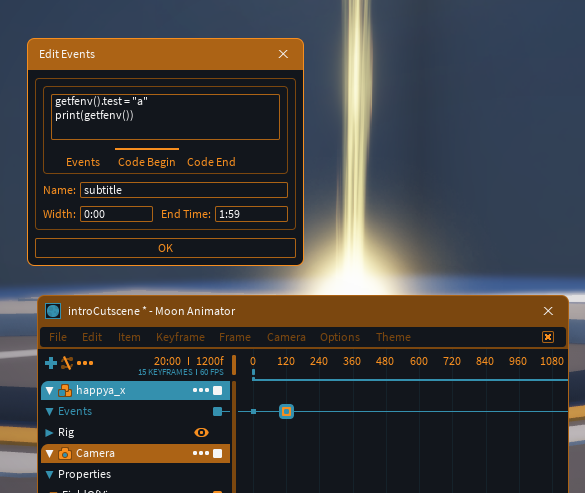585x493 pixels.
Task: Toggle the Rig eye visibility
Action: 201,432
